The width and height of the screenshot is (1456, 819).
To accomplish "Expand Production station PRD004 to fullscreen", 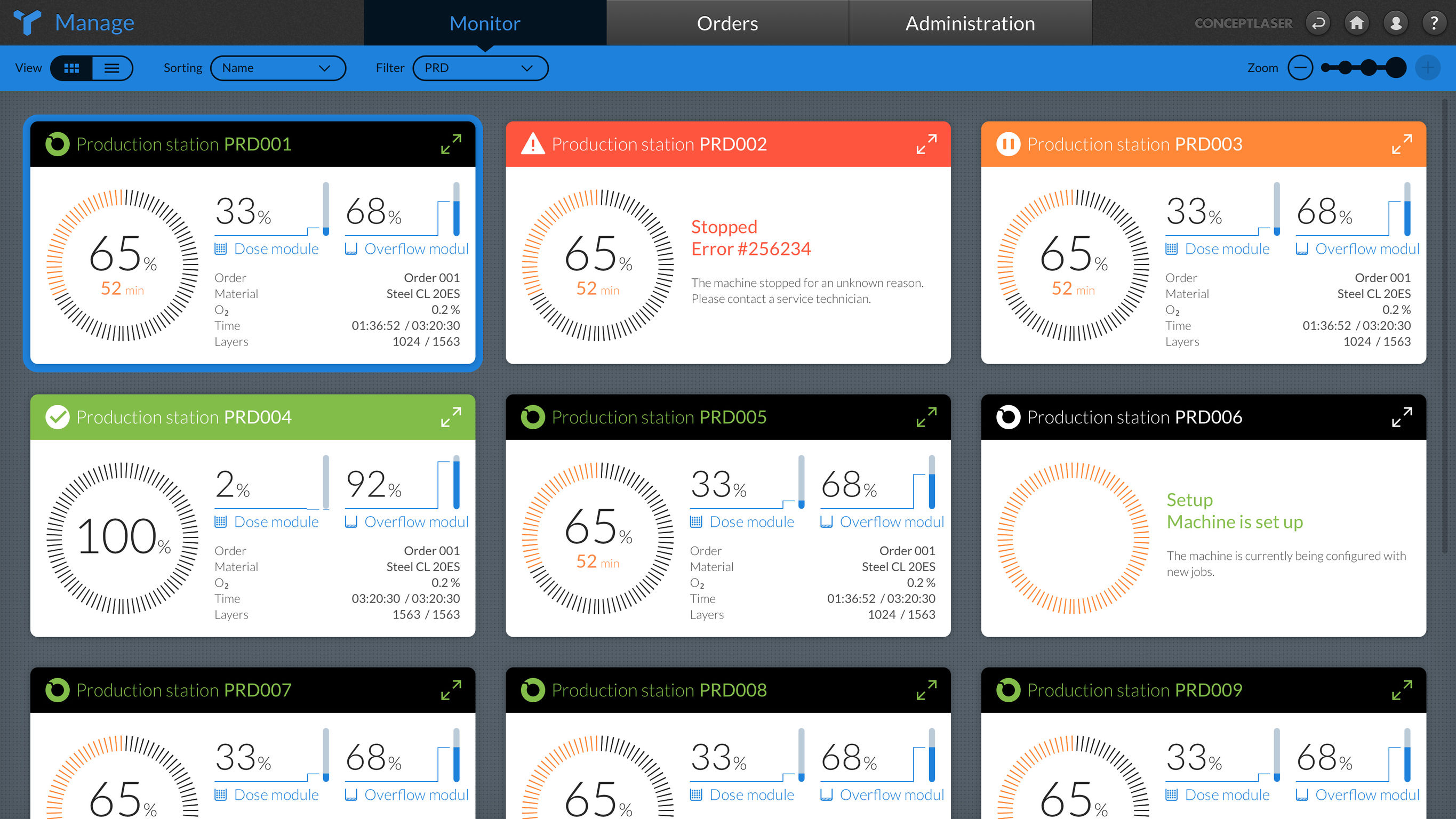I will point(451,417).
